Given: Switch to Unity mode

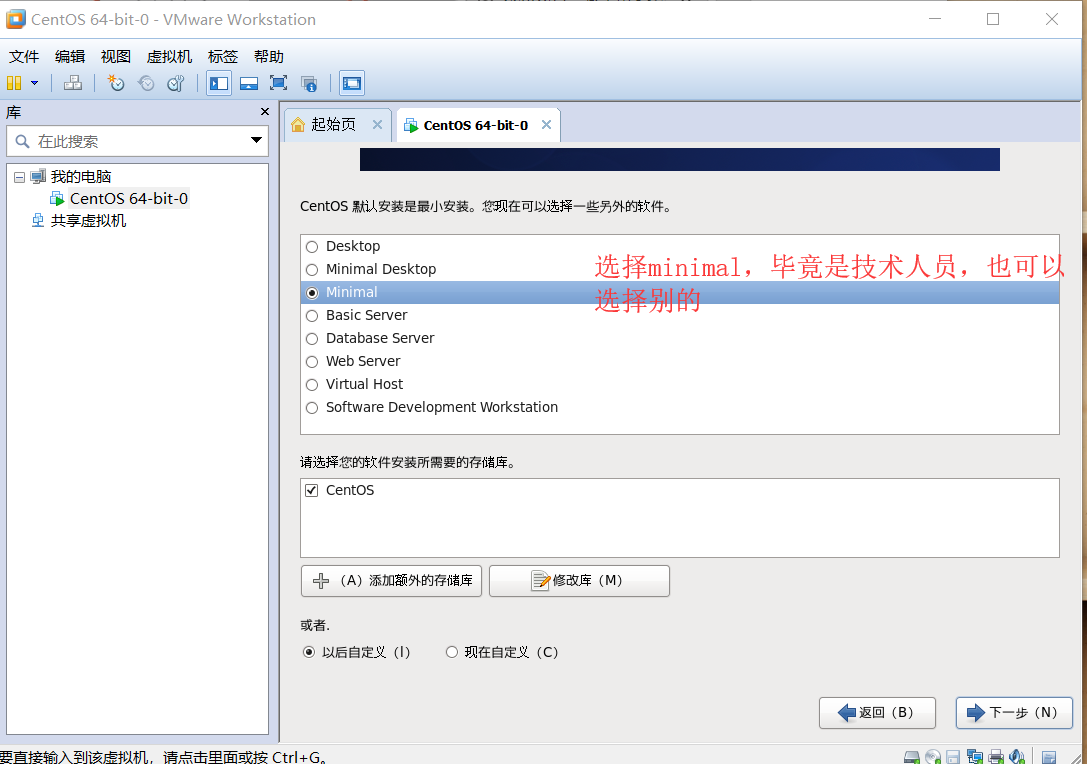Looking at the screenshot, I should [x=308, y=83].
